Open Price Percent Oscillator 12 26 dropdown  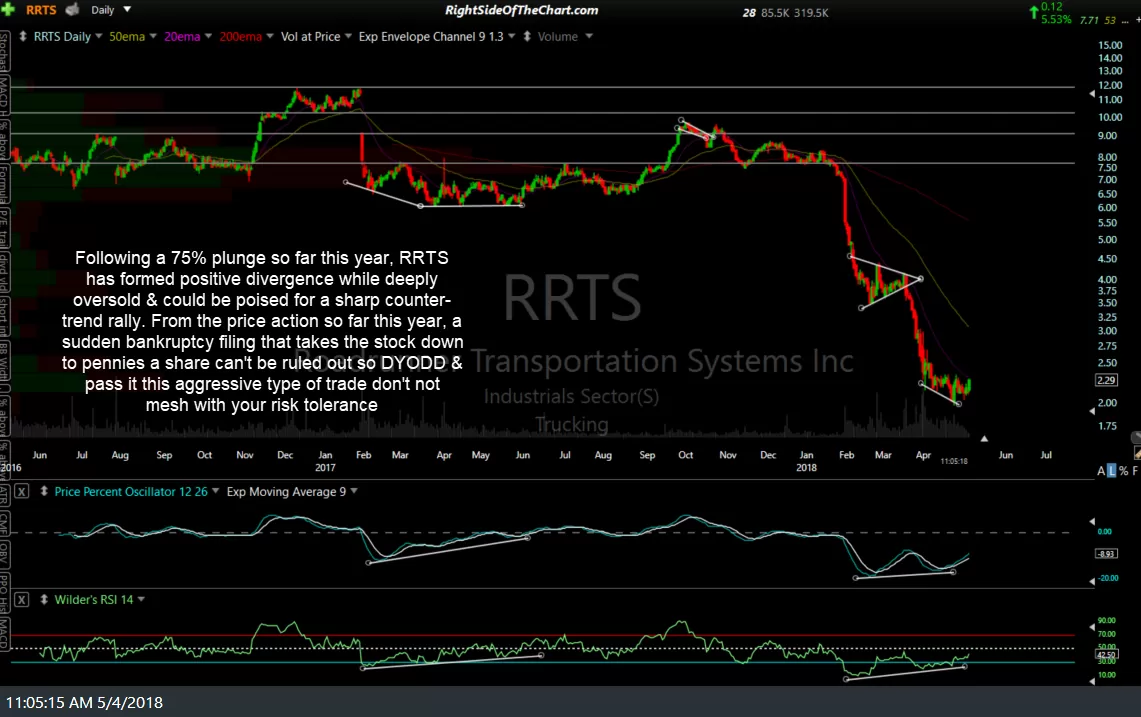pos(215,491)
